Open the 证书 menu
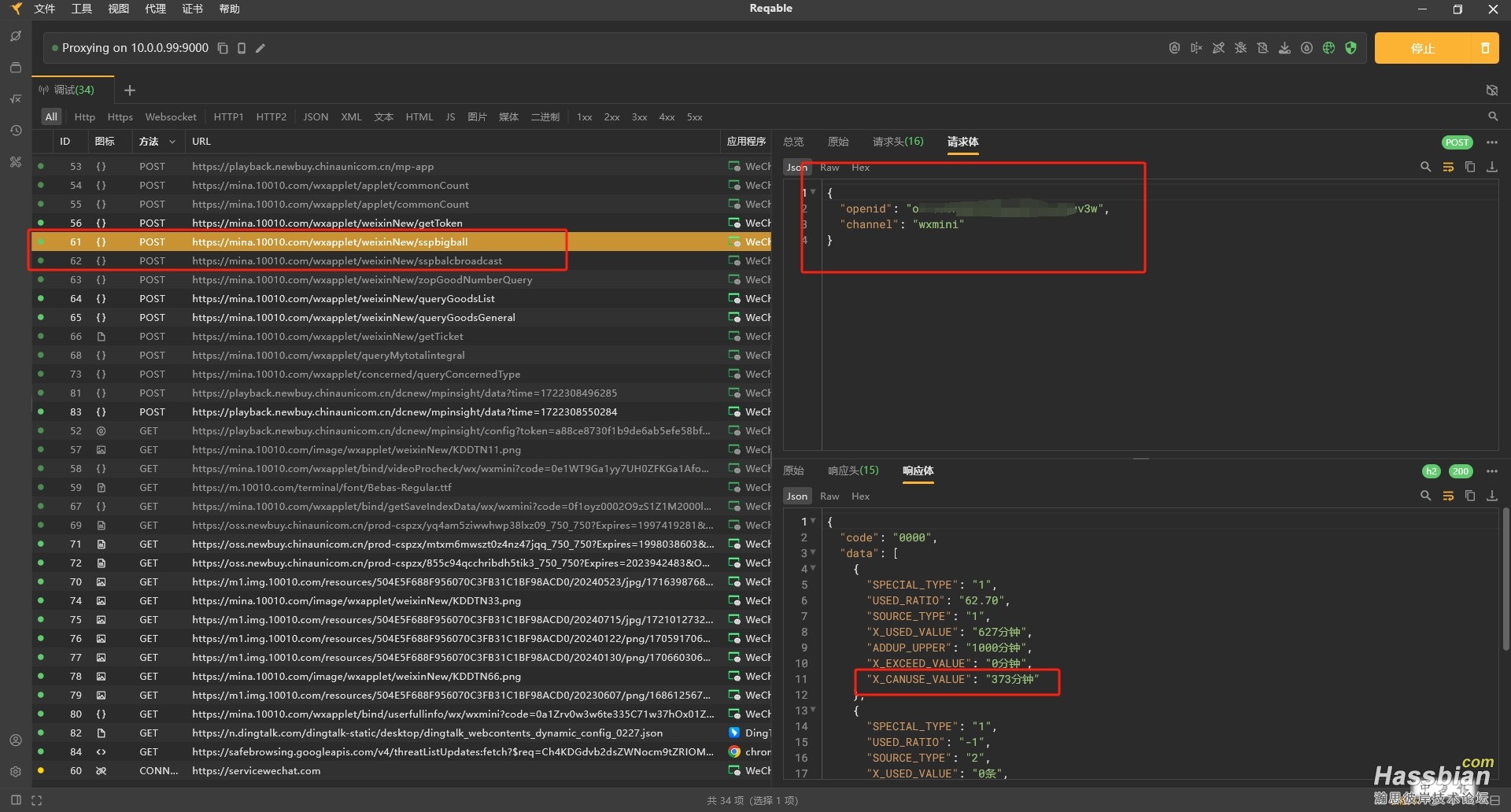This screenshot has height=812, width=1511. 193,9
